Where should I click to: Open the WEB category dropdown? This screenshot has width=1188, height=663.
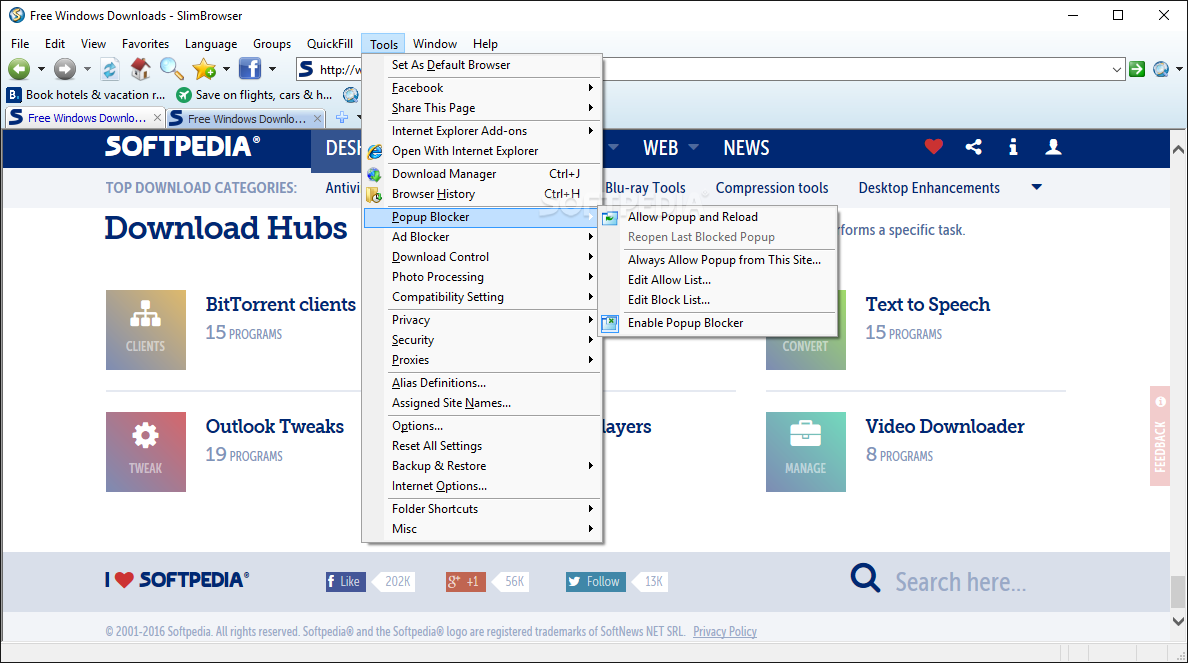point(692,147)
